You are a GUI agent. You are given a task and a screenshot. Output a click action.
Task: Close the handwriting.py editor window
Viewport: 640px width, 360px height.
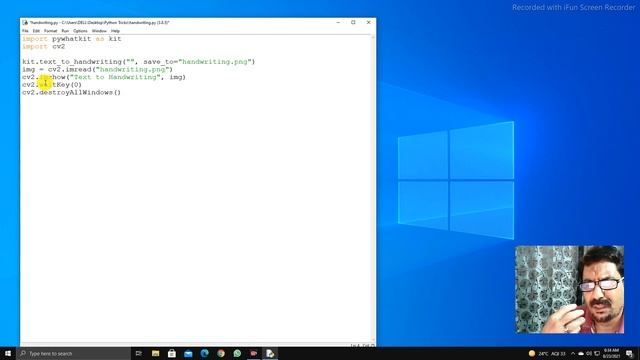[x=369, y=22]
